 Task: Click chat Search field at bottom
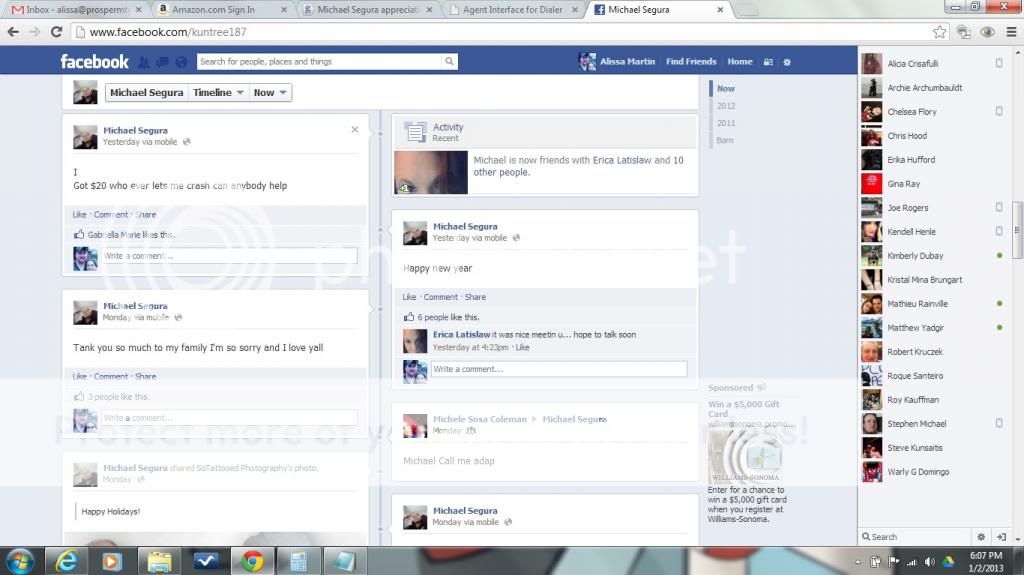918,536
